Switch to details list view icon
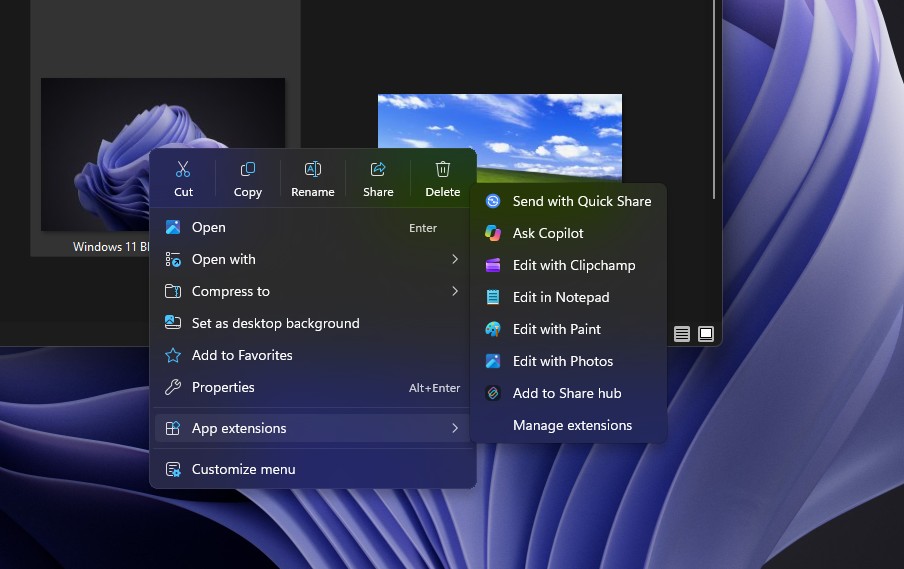904x569 pixels. coord(682,334)
